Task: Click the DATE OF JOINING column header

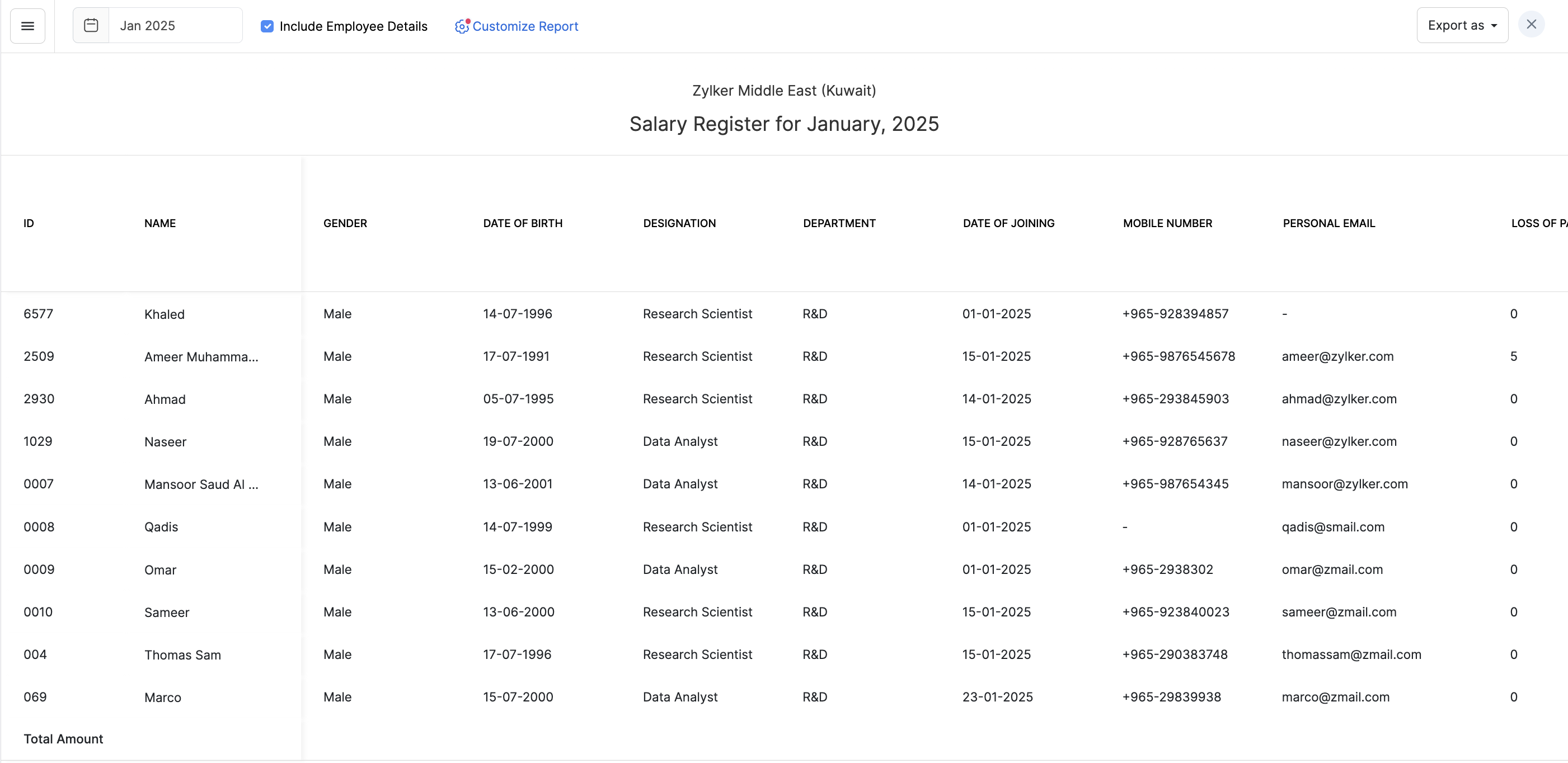Action: click(1008, 223)
